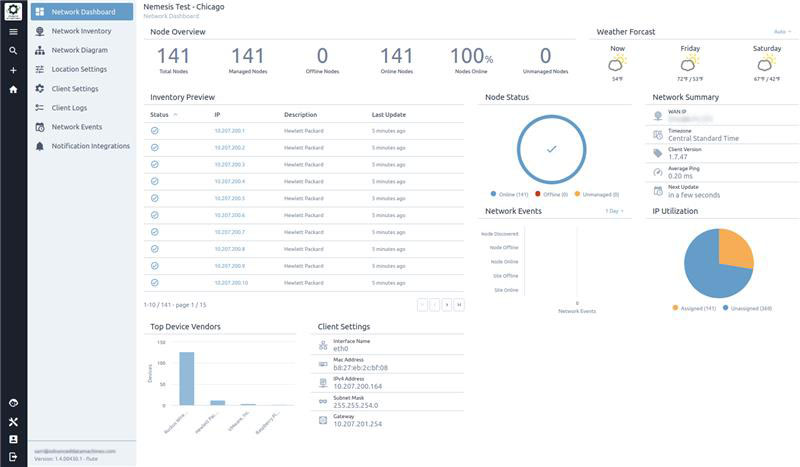The image size is (800, 467).
Task: Click the Network Diagram hierarchy icon
Action: point(40,50)
